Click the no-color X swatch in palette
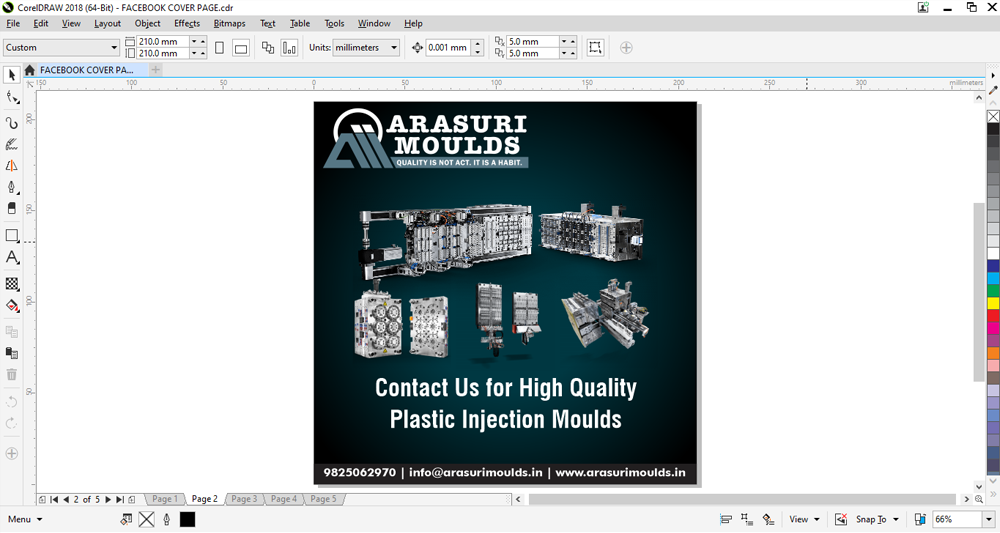The image size is (1000, 533). tap(993, 117)
